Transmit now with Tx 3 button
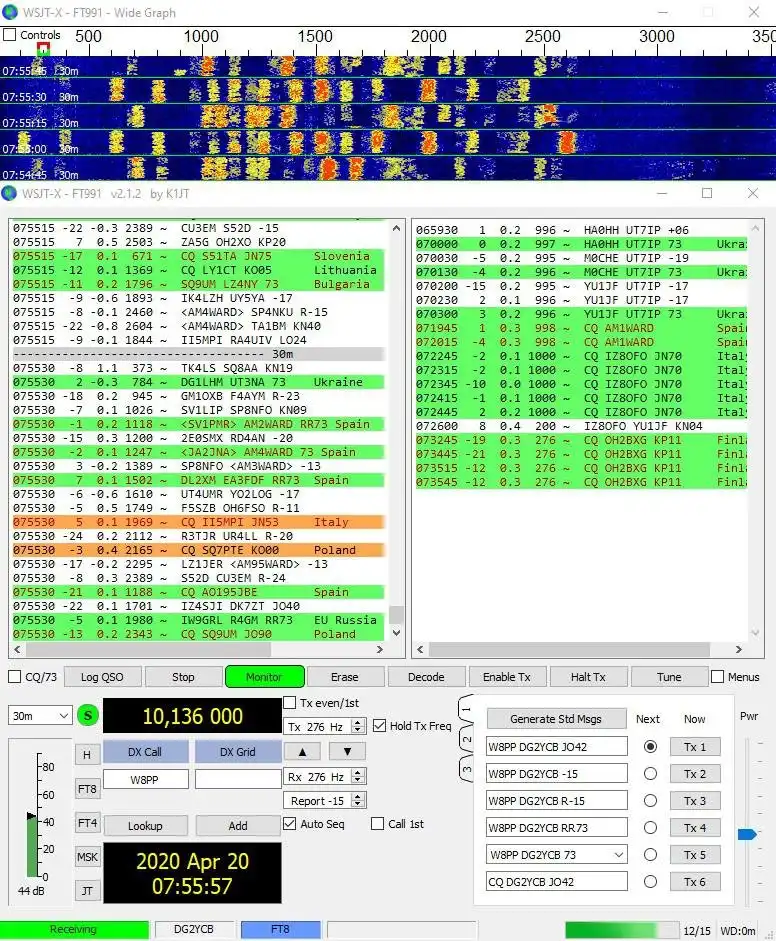The image size is (776, 941). pyautogui.click(x=695, y=801)
